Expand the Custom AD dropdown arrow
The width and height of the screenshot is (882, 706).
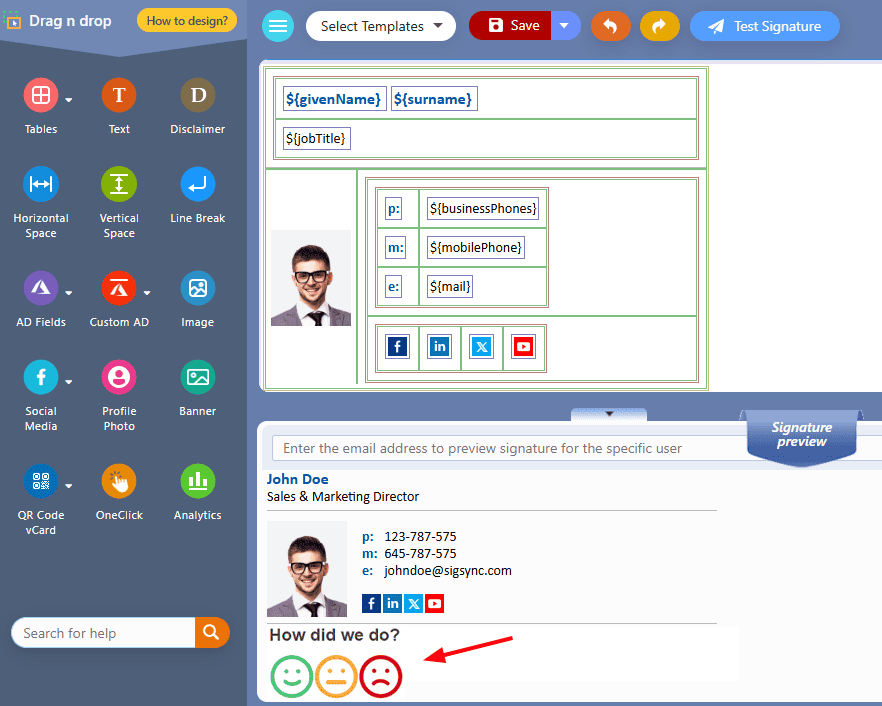(x=147, y=293)
